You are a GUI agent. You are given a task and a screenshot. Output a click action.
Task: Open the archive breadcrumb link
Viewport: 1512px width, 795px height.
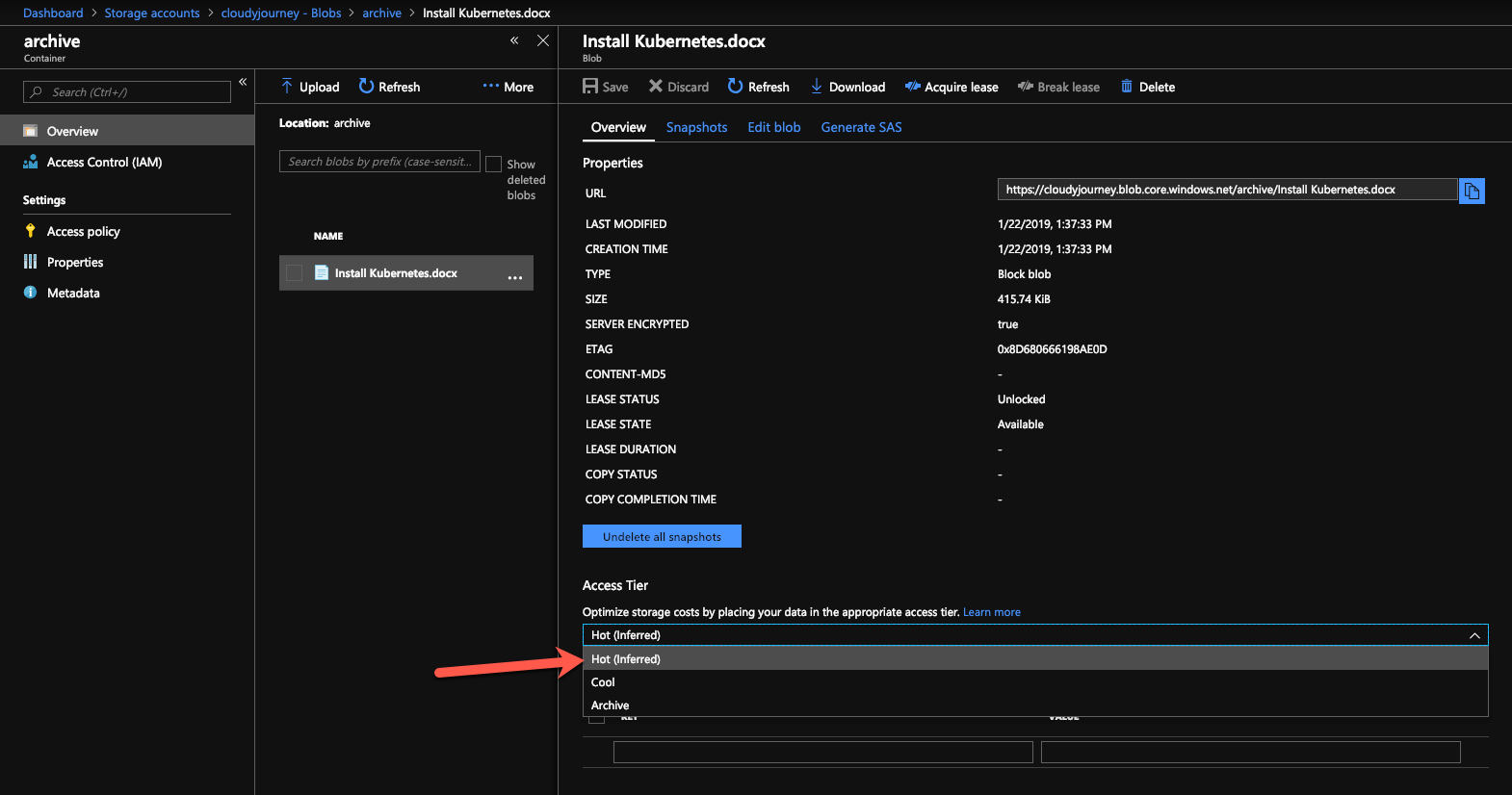pyautogui.click(x=381, y=13)
